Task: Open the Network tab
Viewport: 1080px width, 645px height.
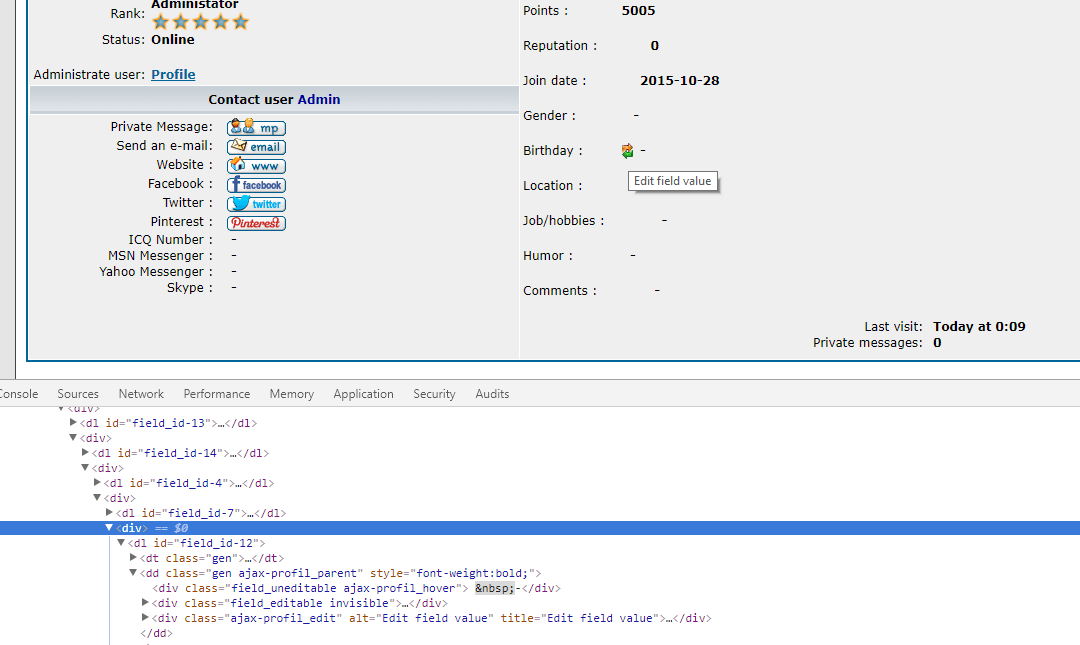Action: click(141, 393)
